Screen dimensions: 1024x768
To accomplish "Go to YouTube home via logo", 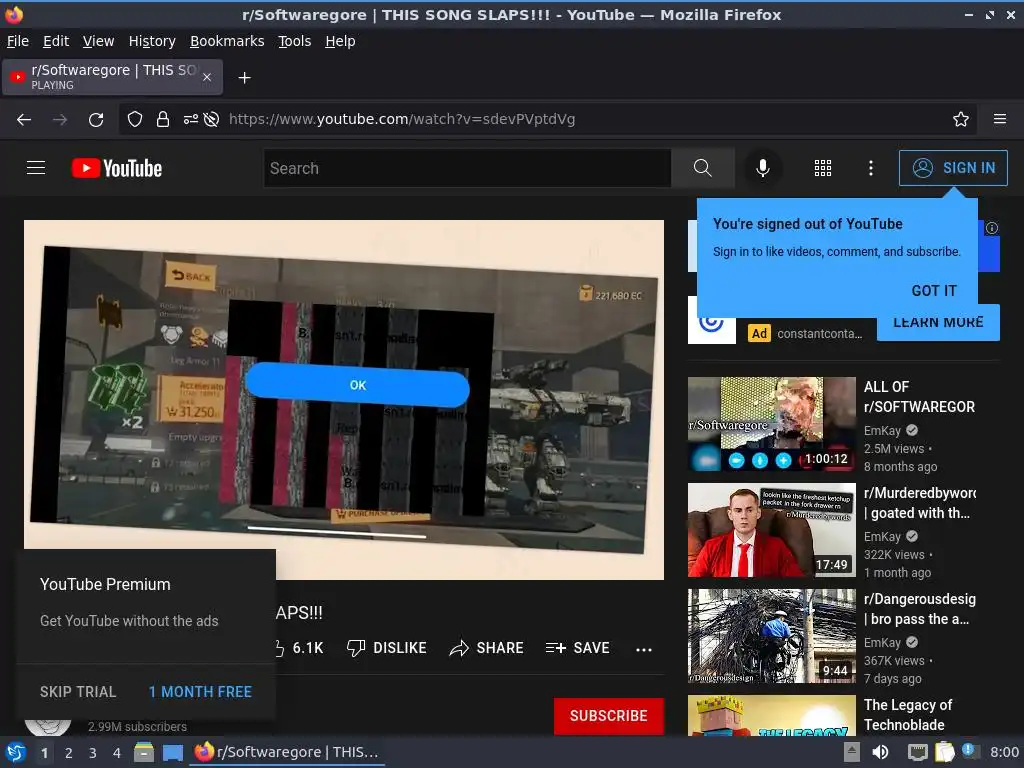I will point(117,168).
